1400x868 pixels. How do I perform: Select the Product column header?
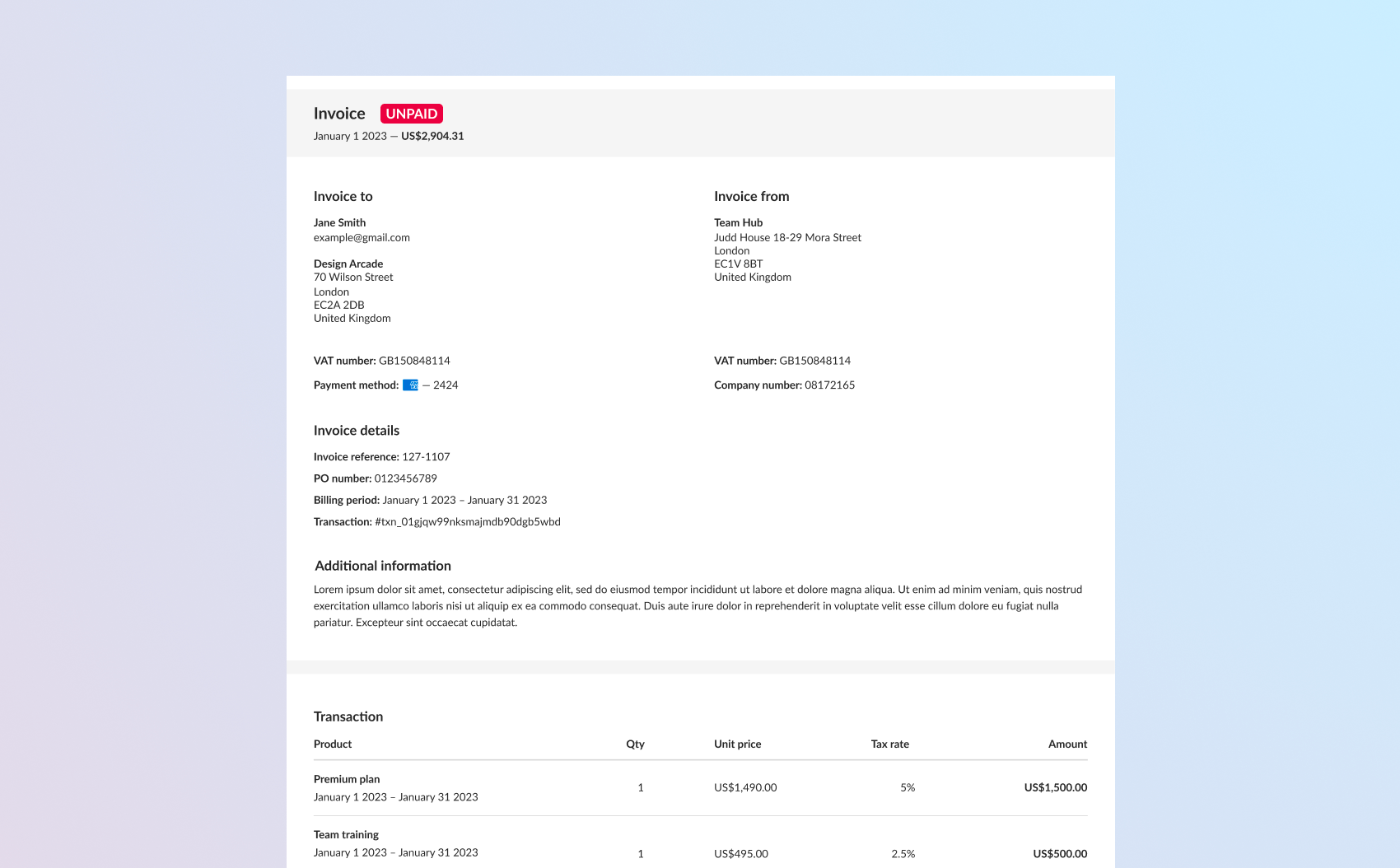[332, 744]
